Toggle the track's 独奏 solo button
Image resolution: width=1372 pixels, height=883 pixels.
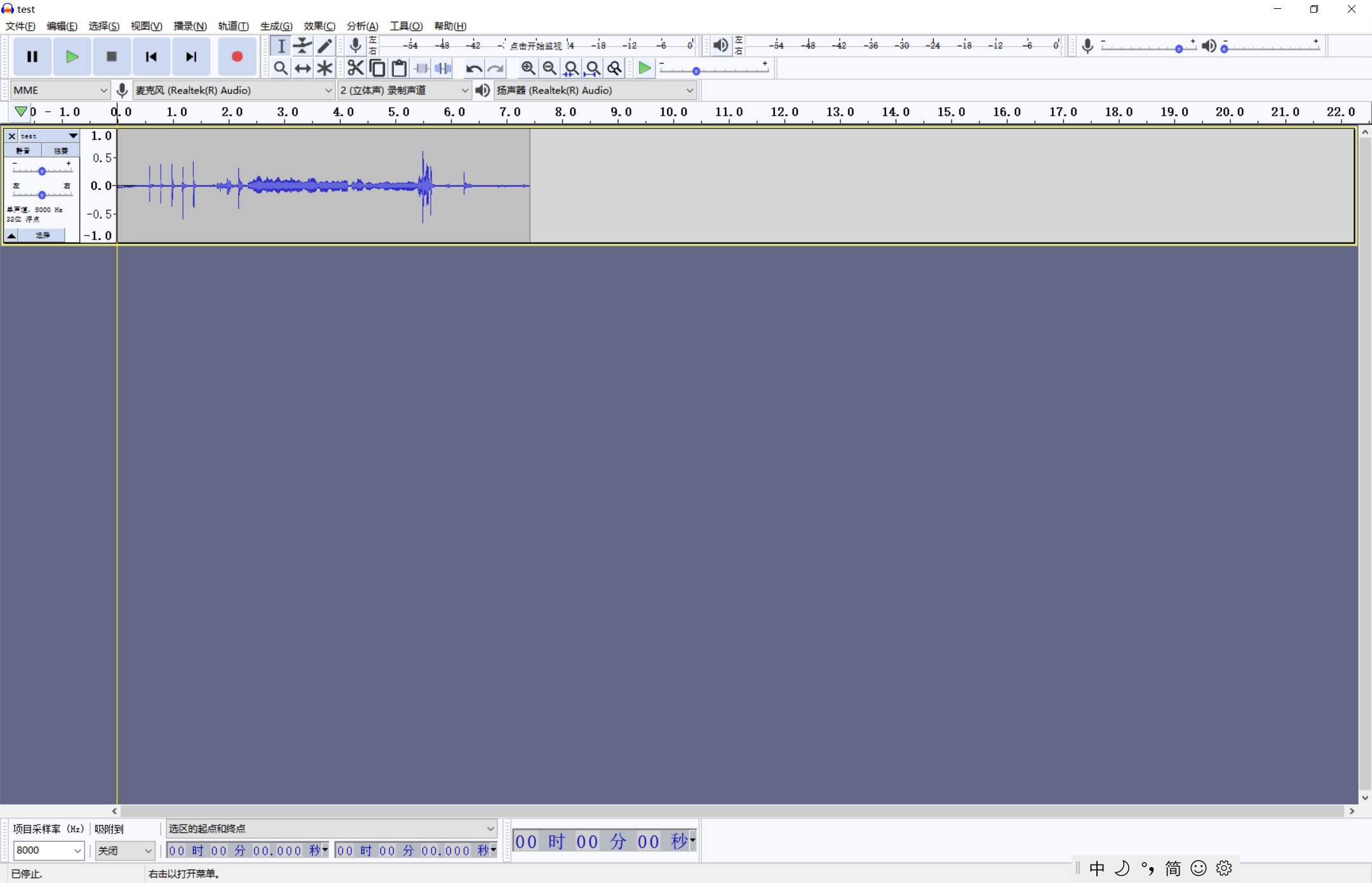60,151
